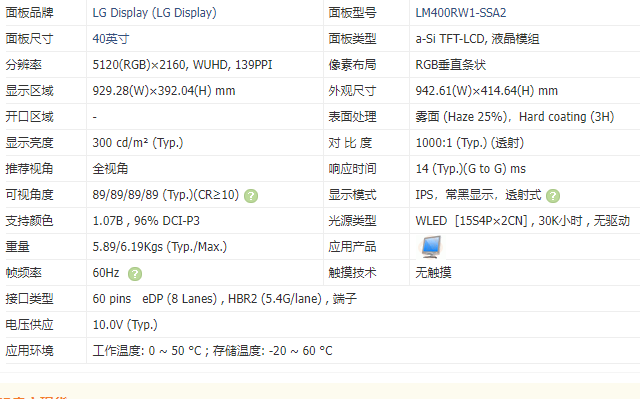The width and height of the screenshot is (640, 399).
Task: Click the 触摸技术 label
Action: pyautogui.click(x=352, y=273)
